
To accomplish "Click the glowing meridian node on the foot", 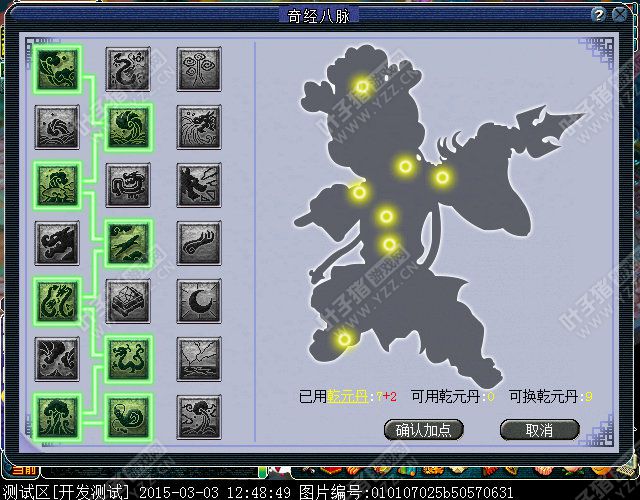I will (x=344, y=340).
